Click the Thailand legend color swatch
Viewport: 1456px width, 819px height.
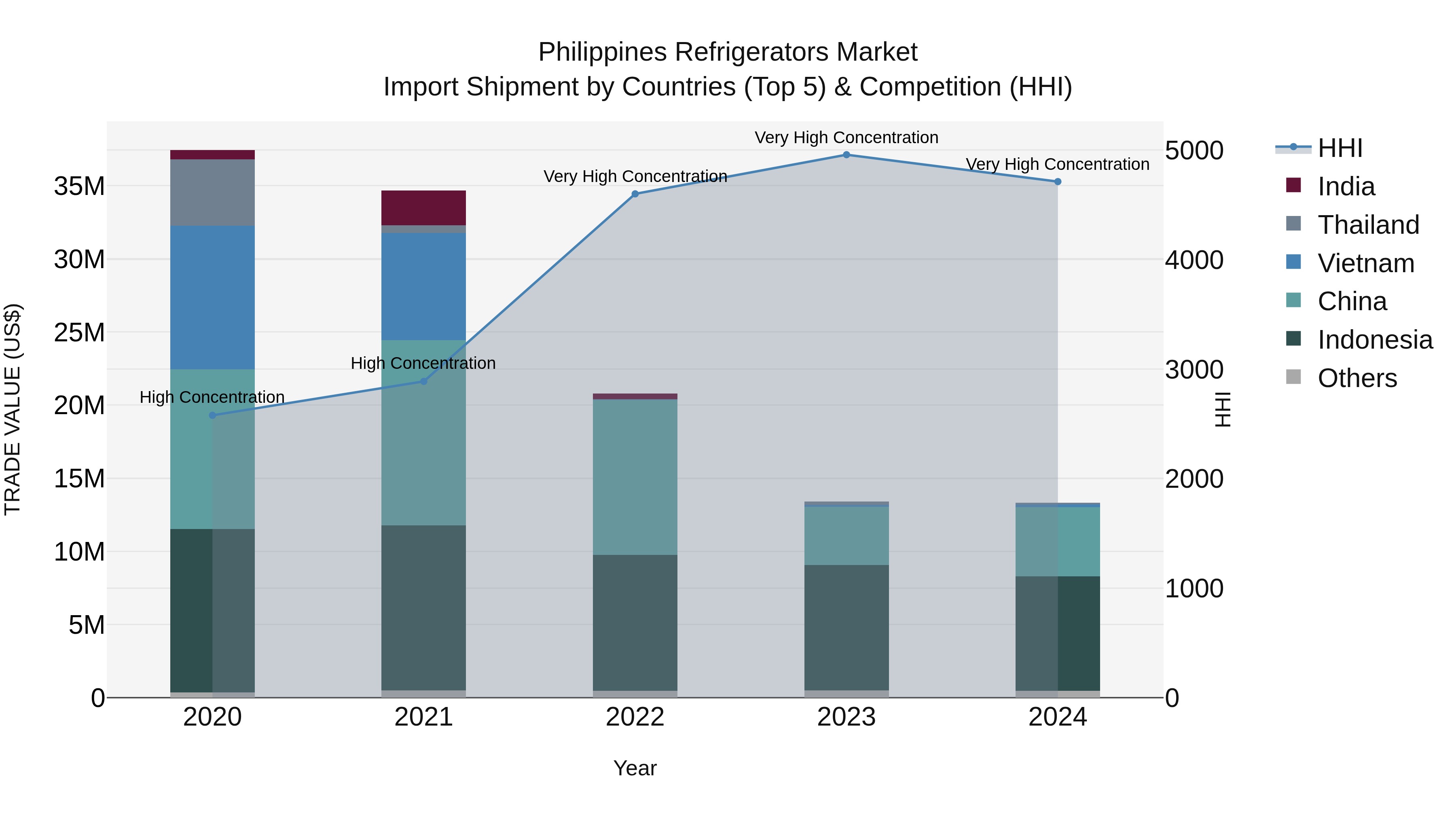tap(1293, 224)
